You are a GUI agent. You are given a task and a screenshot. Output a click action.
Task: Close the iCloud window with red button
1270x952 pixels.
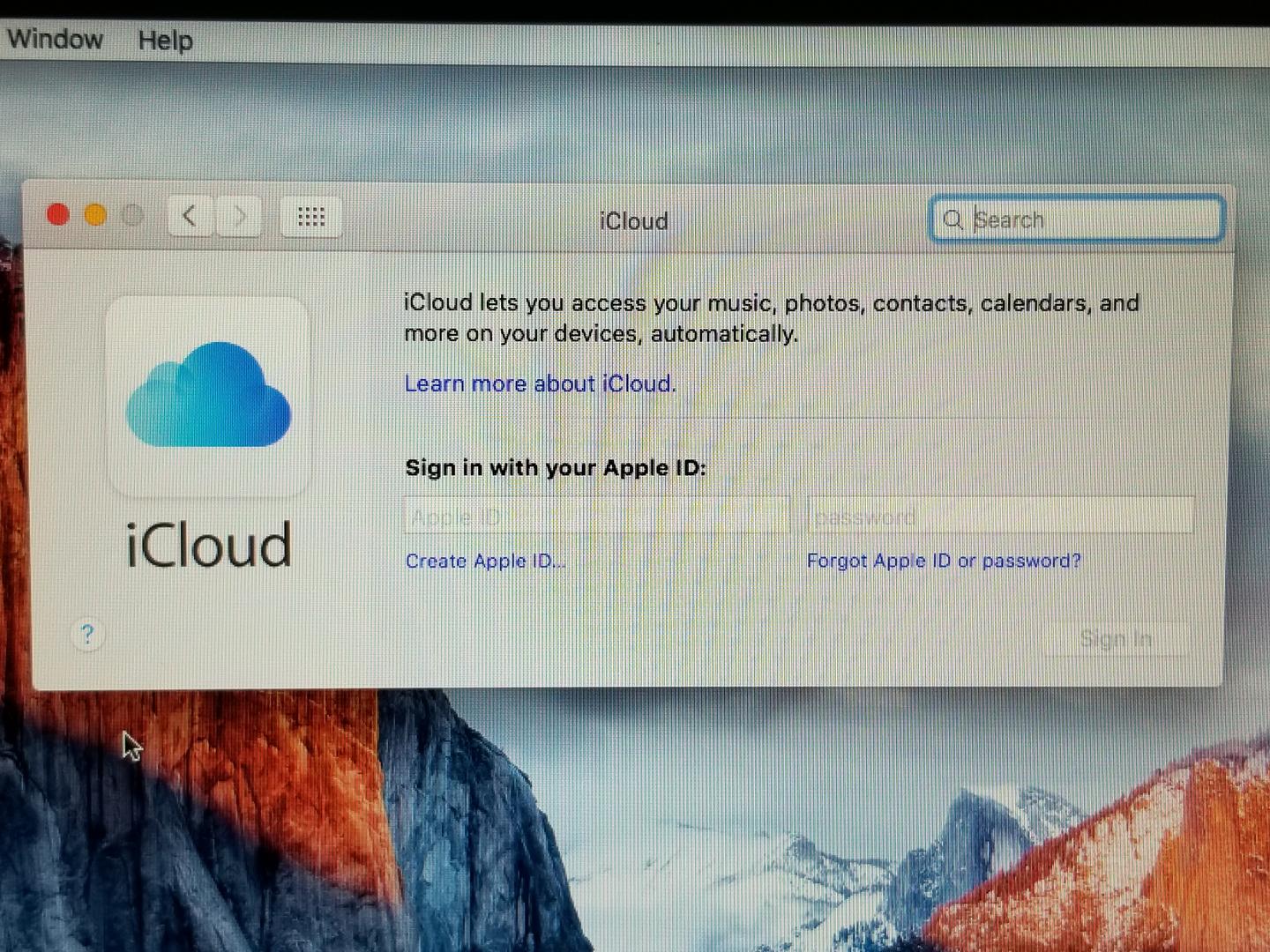(58, 215)
